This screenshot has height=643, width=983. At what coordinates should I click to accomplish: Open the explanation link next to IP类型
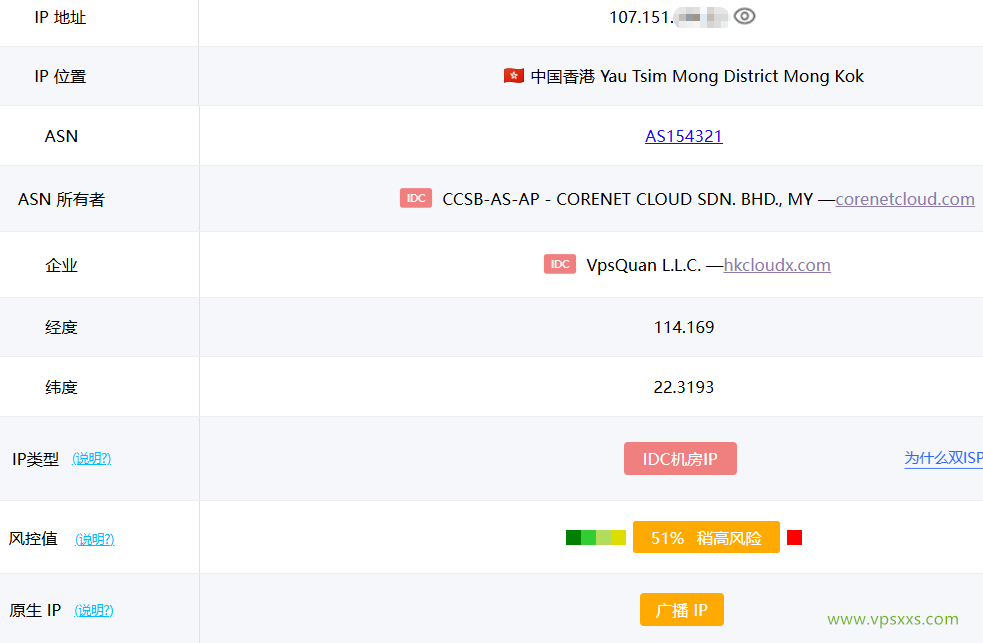point(92,459)
